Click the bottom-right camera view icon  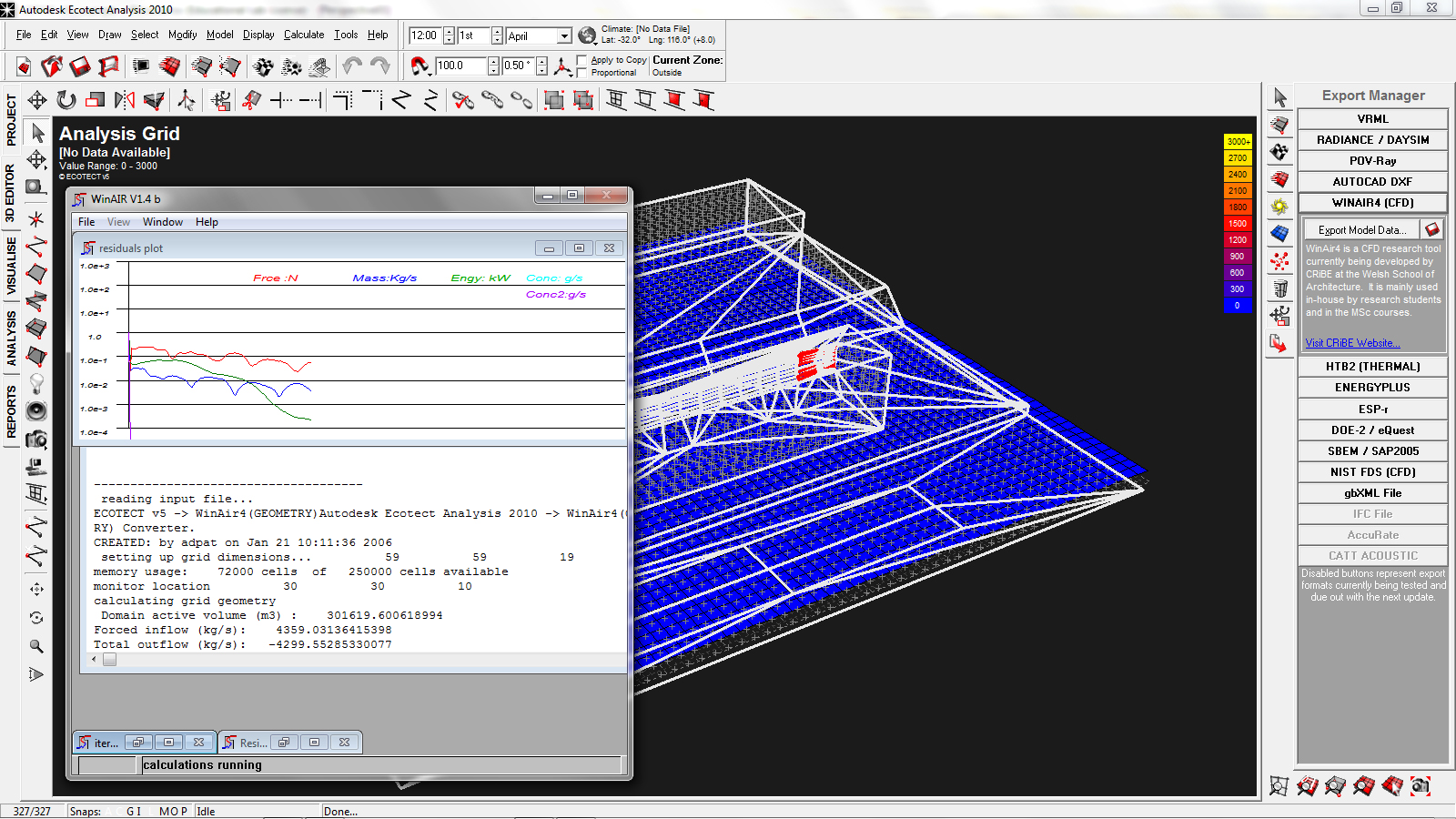(x=1421, y=785)
